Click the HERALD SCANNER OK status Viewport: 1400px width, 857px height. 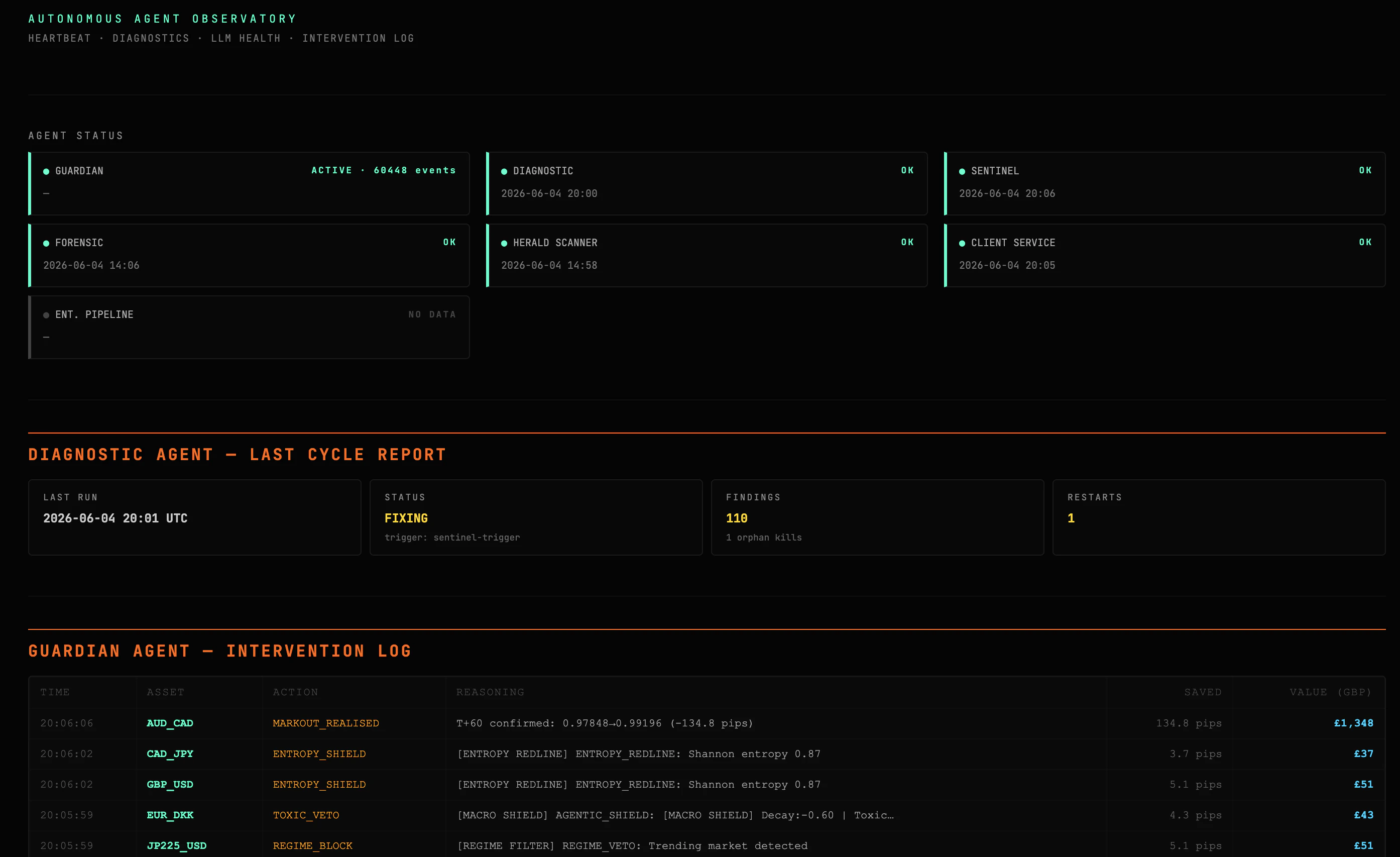pyautogui.click(x=907, y=242)
